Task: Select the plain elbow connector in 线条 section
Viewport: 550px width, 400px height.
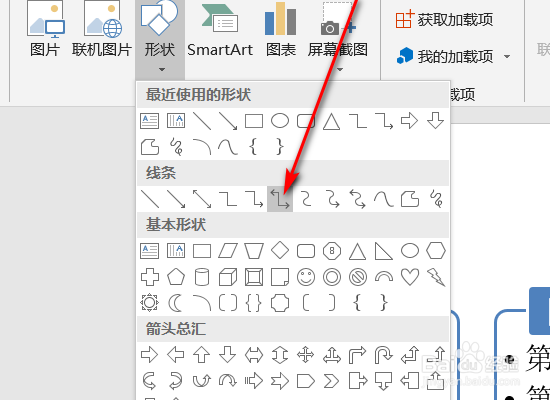Action: coord(228,199)
